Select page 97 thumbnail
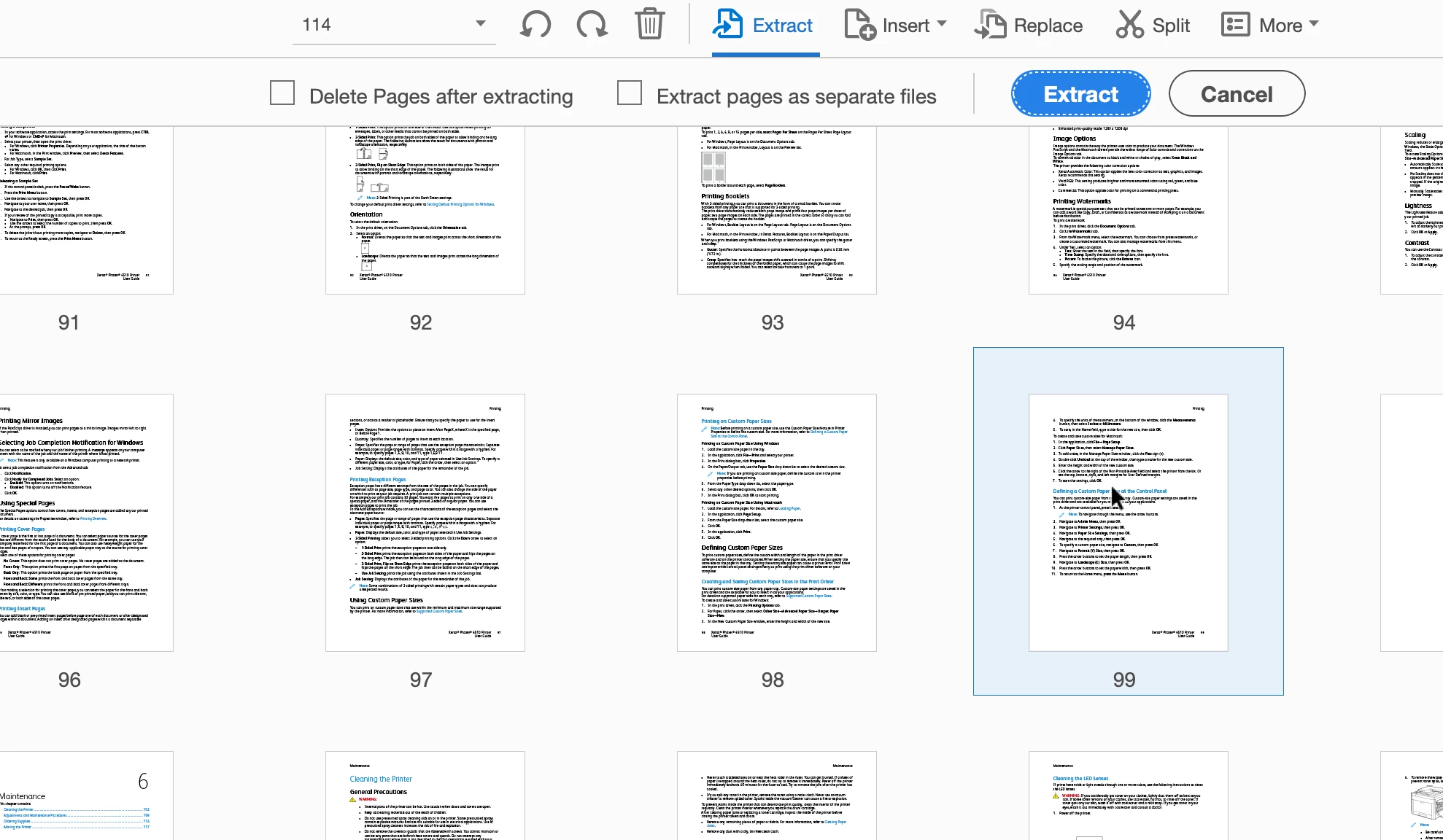This screenshot has height=840, width=1443. point(425,522)
